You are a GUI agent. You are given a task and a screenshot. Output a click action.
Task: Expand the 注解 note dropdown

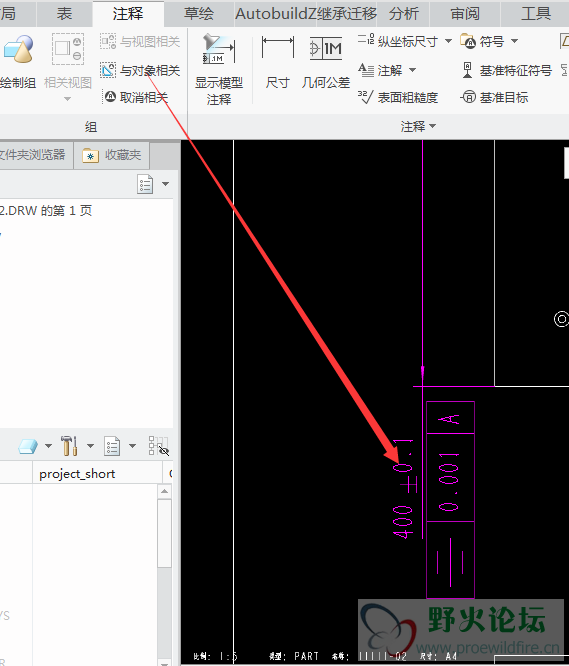[x=412, y=70]
